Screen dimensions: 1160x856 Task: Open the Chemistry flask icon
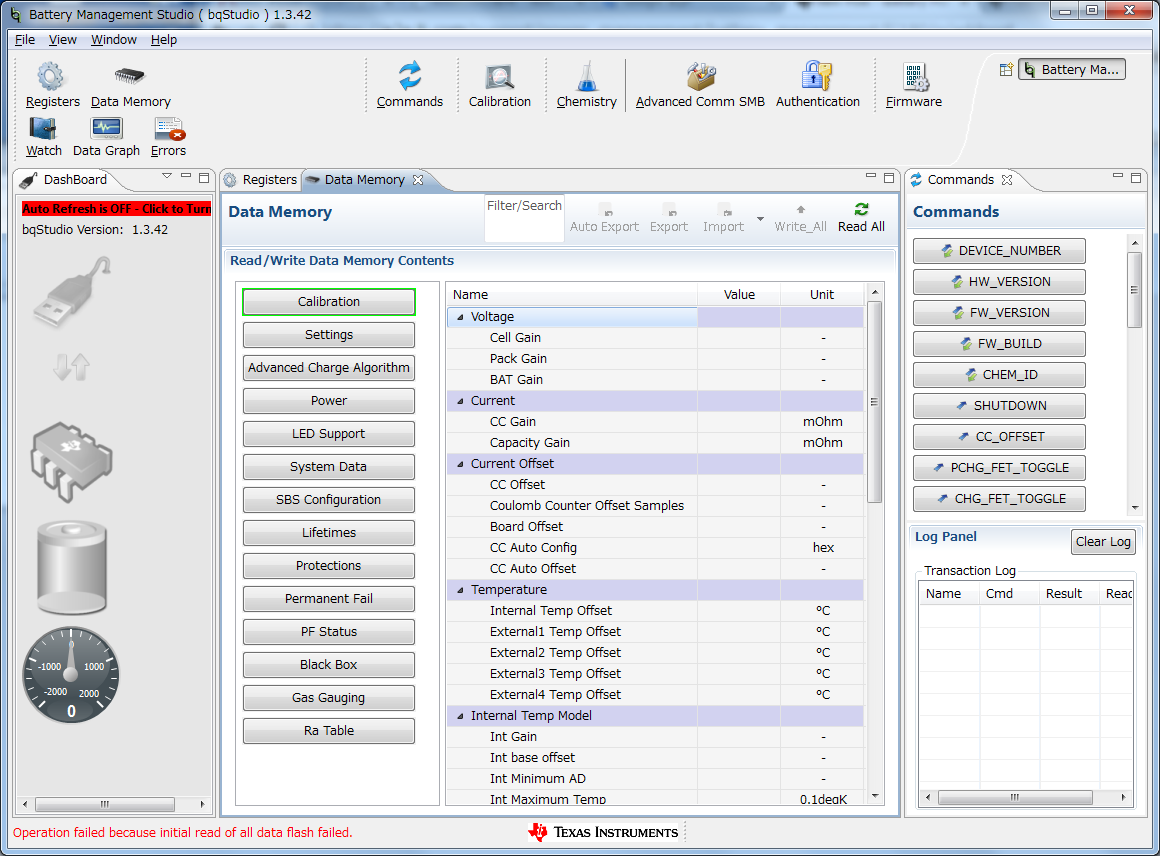[x=587, y=76]
